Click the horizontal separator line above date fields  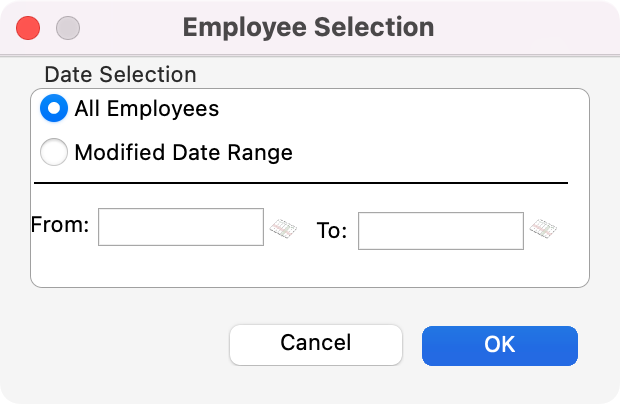click(300, 183)
